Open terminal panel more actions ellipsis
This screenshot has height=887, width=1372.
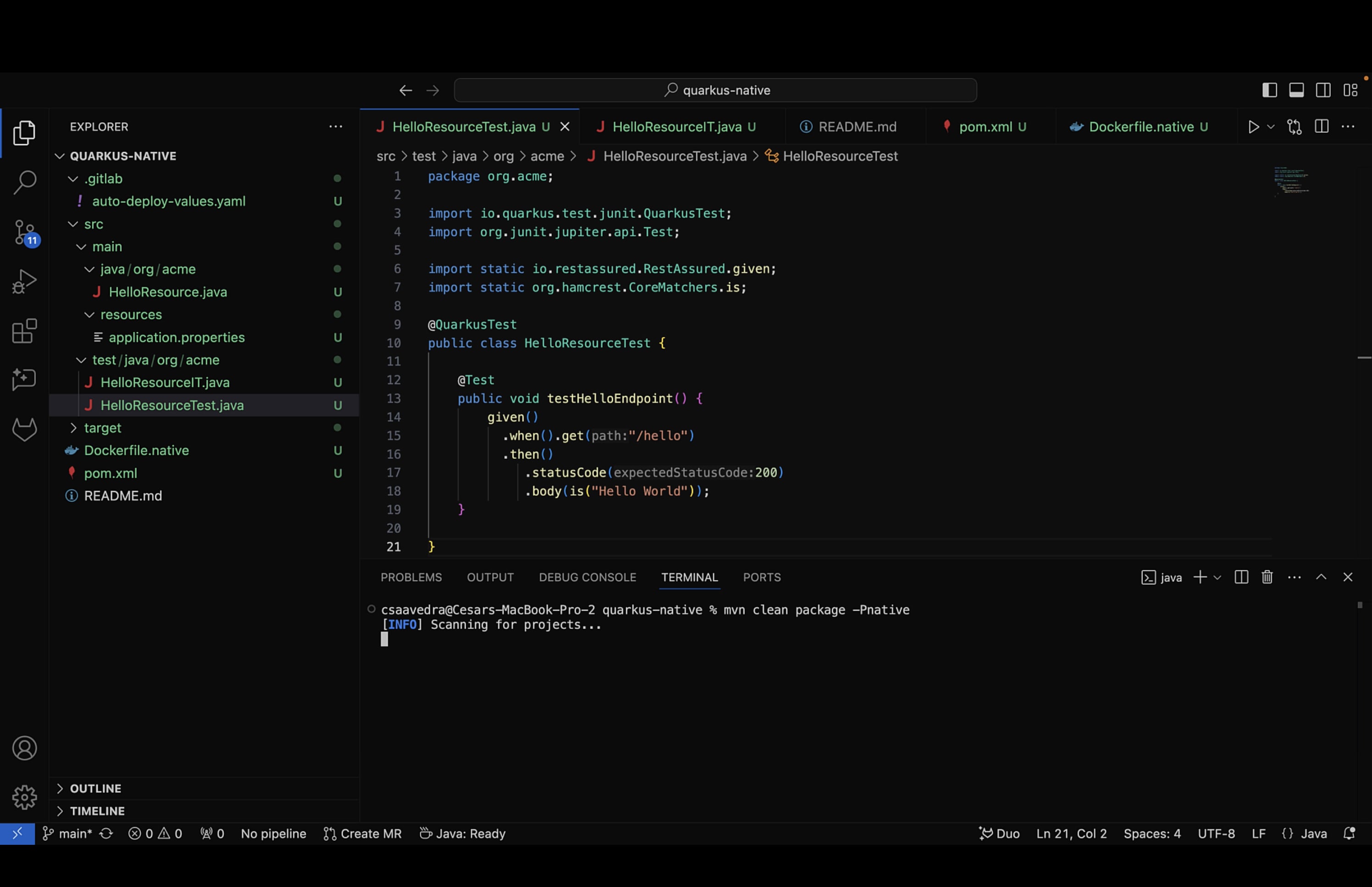coord(1294,577)
